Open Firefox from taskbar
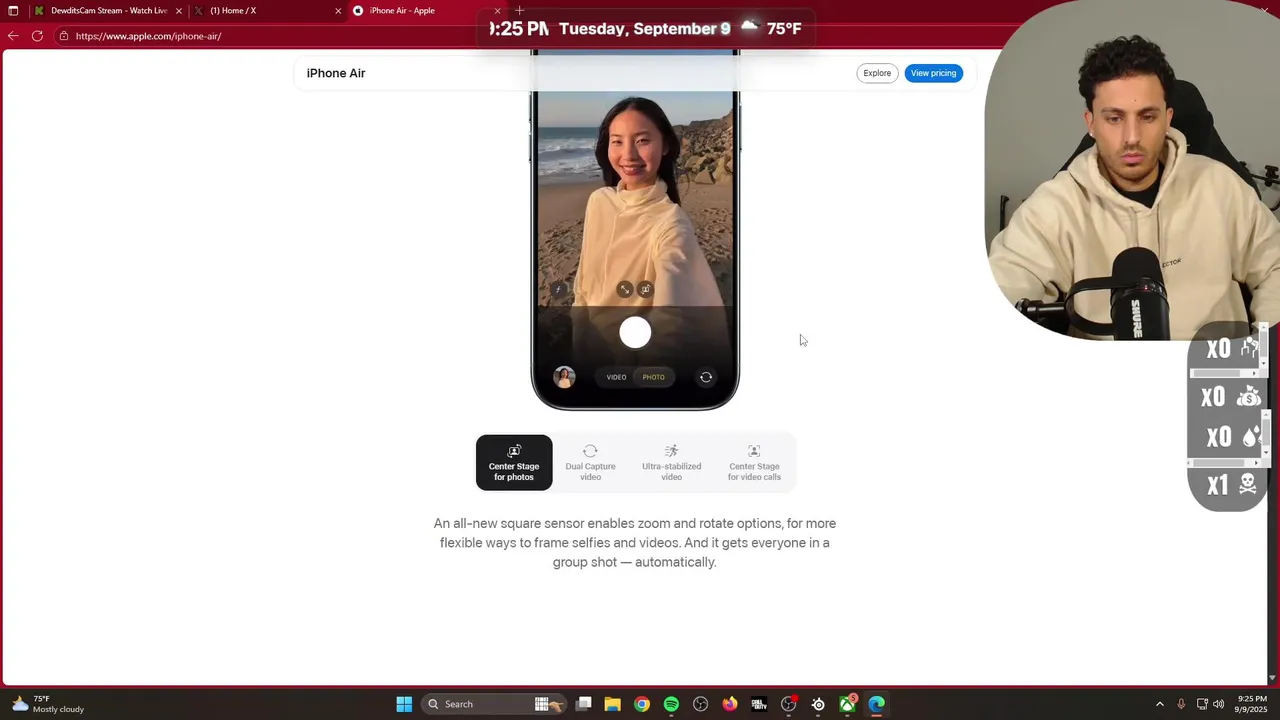The height and width of the screenshot is (720, 1280). (730, 704)
